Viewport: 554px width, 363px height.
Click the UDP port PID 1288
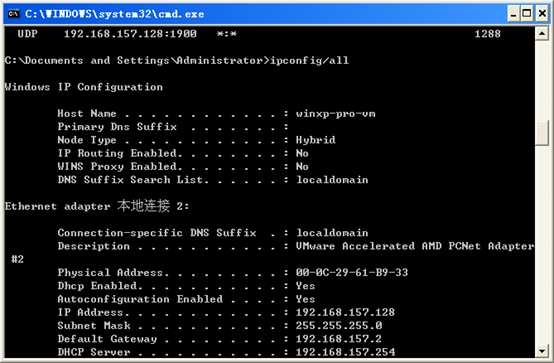click(488, 34)
